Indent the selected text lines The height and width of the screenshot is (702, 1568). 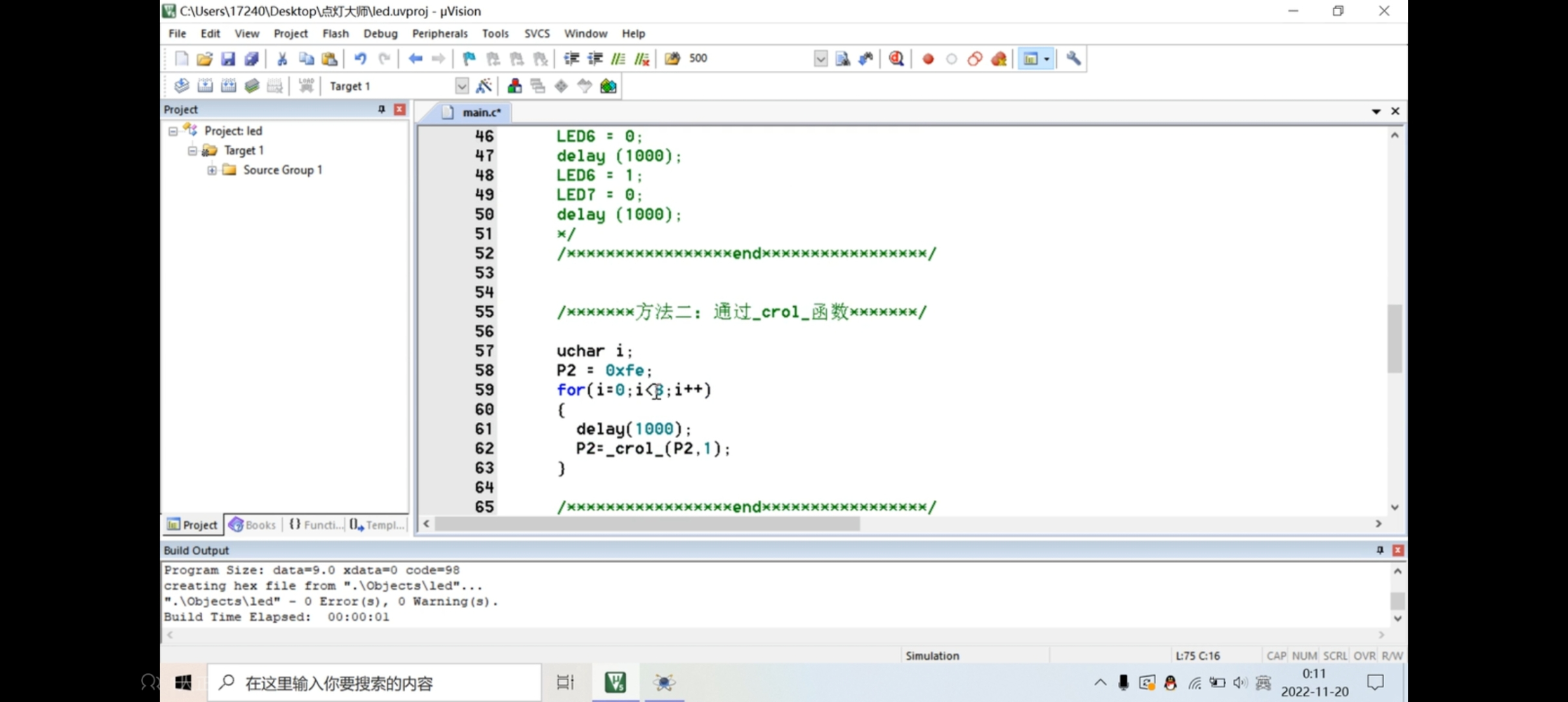click(x=571, y=58)
